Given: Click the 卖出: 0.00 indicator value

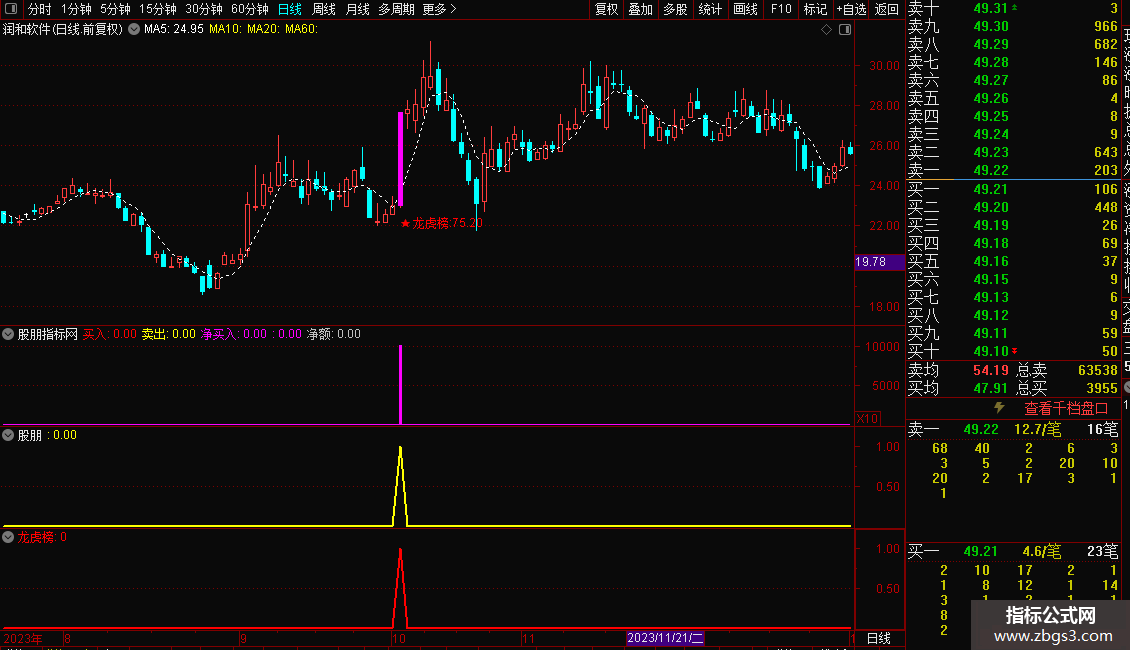Looking at the screenshot, I should (x=168, y=334).
